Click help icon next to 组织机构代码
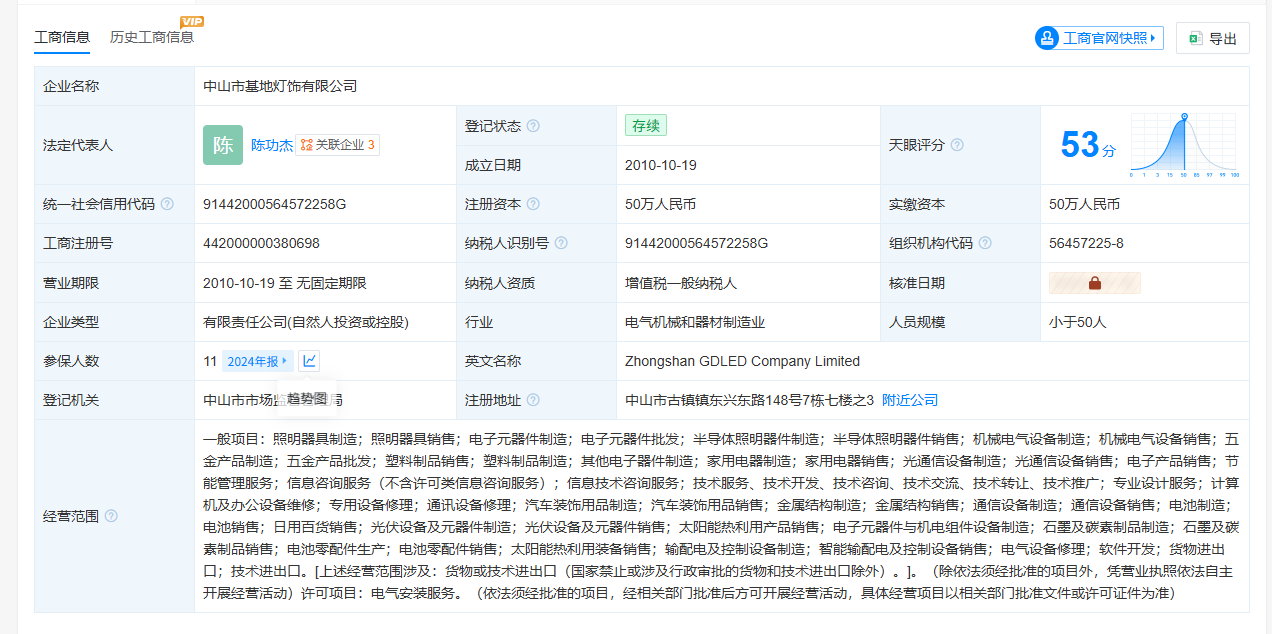1272x634 pixels. point(985,243)
